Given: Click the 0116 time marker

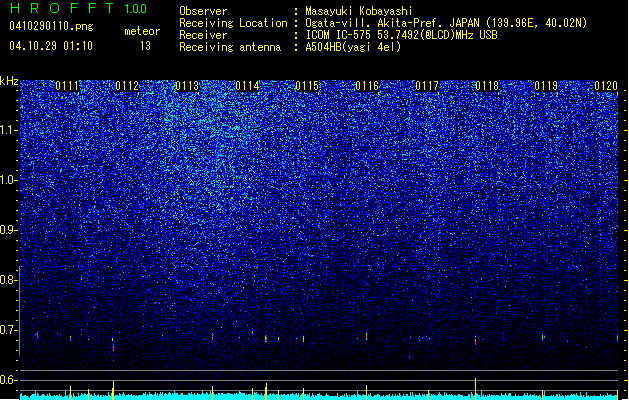Looking at the screenshot, I should tap(367, 86).
